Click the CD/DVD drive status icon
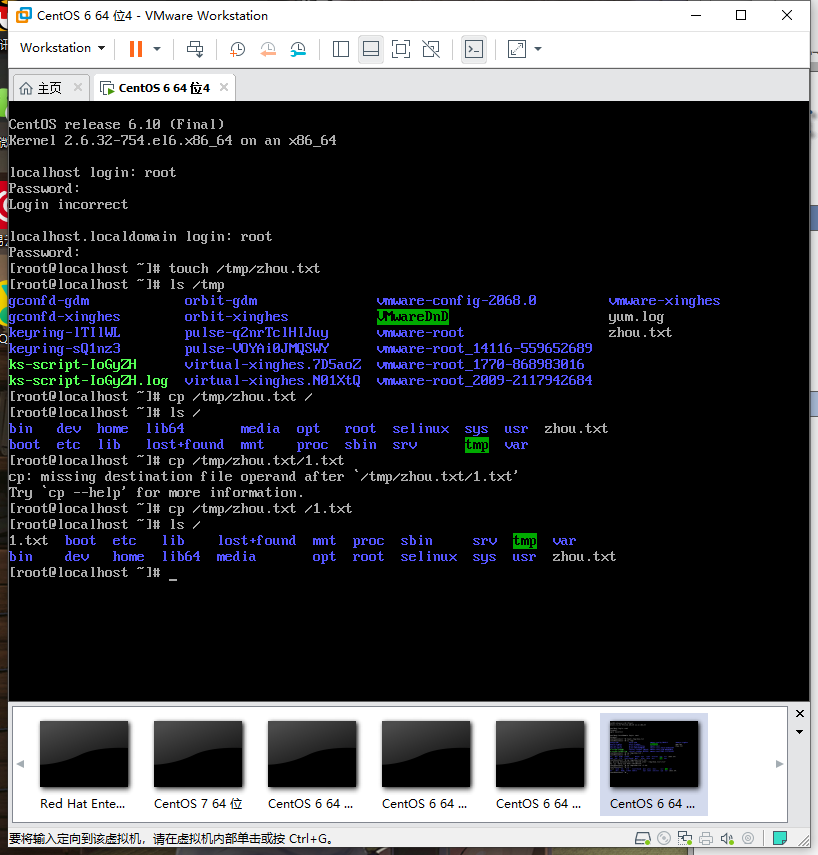818x855 pixels. (x=664, y=838)
